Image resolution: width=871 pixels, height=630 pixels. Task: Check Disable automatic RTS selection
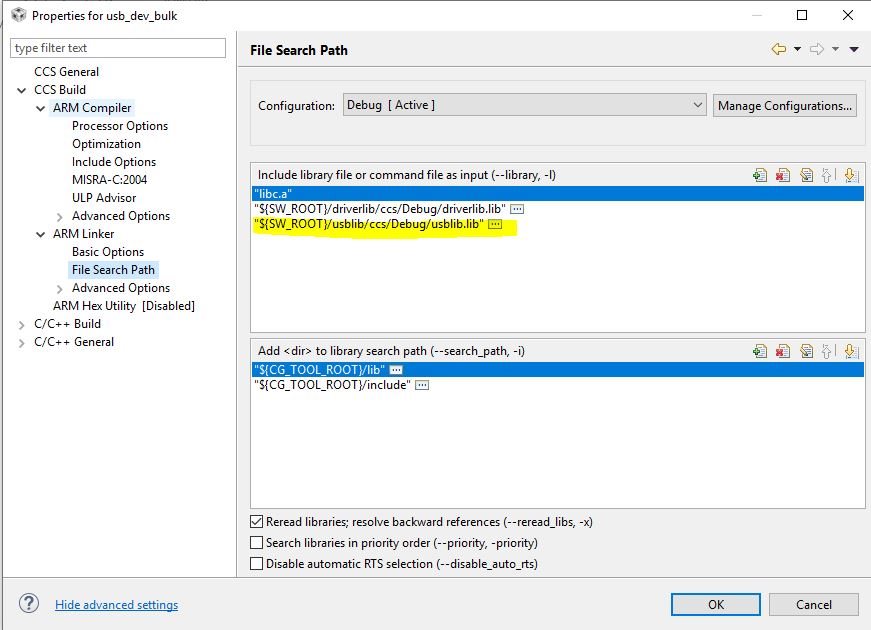[x=257, y=564]
